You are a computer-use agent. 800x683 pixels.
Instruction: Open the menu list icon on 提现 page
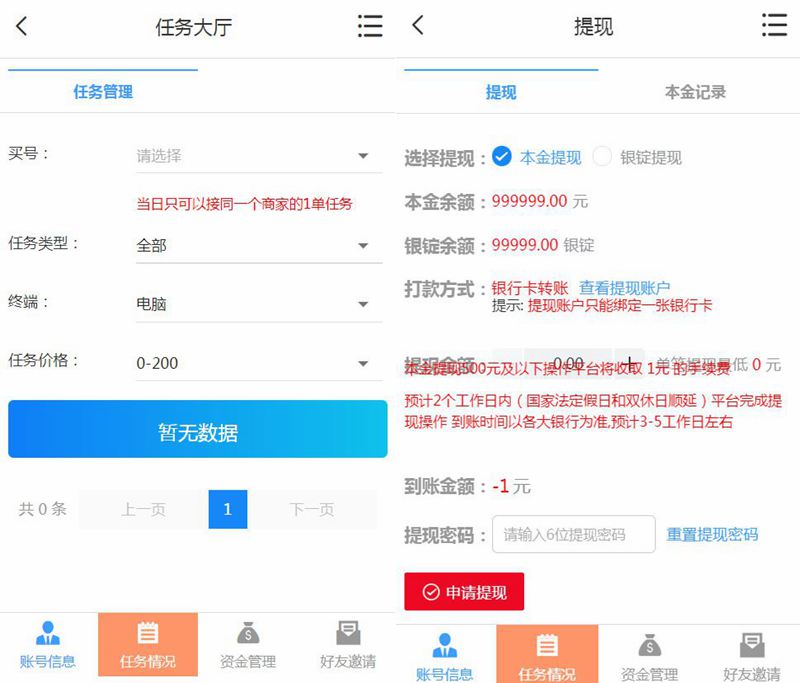774,27
